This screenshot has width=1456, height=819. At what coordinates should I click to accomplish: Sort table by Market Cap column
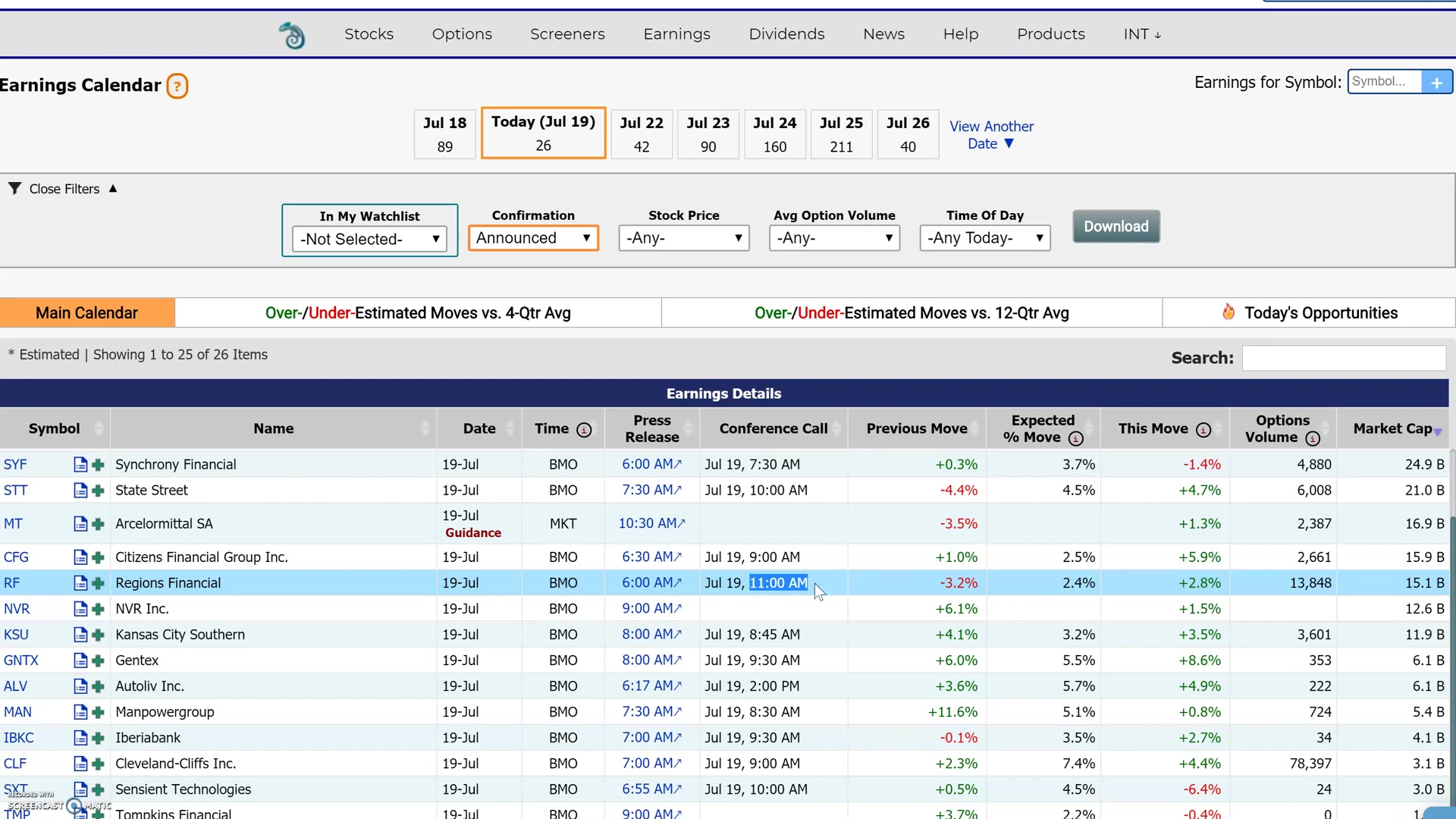pos(1392,428)
